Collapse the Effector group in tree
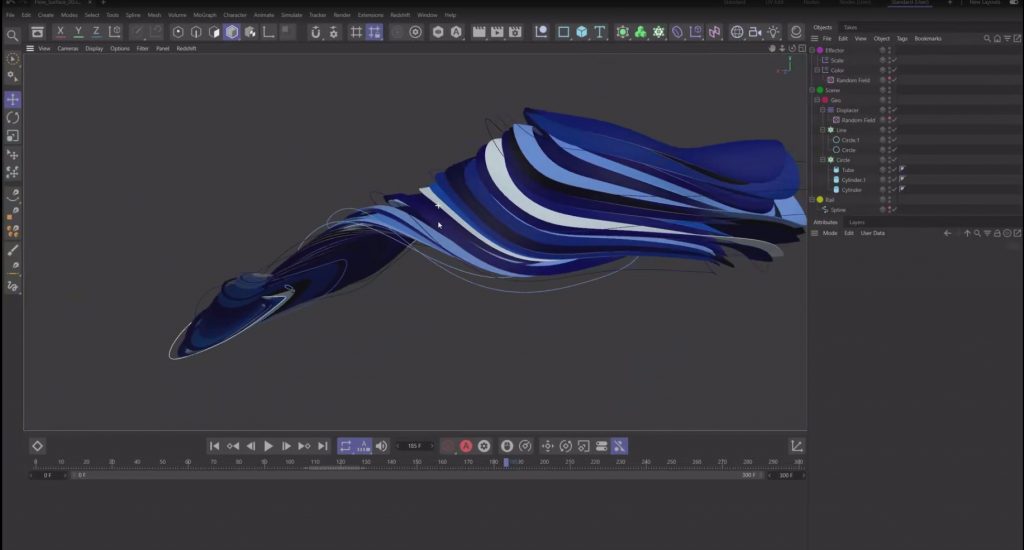The width and height of the screenshot is (1024, 550). (812, 50)
